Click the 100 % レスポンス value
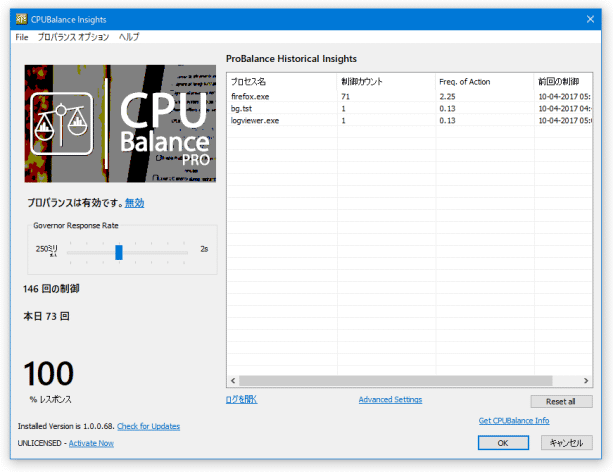 pyautogui.click(x=48, y=374)
